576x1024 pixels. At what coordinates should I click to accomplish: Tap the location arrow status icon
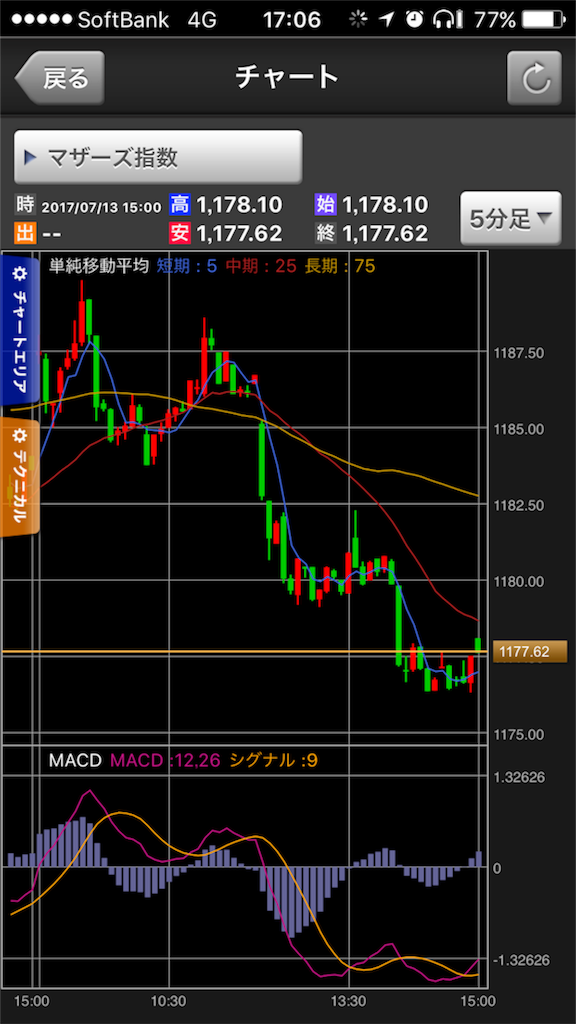click(x=387, y=20)
